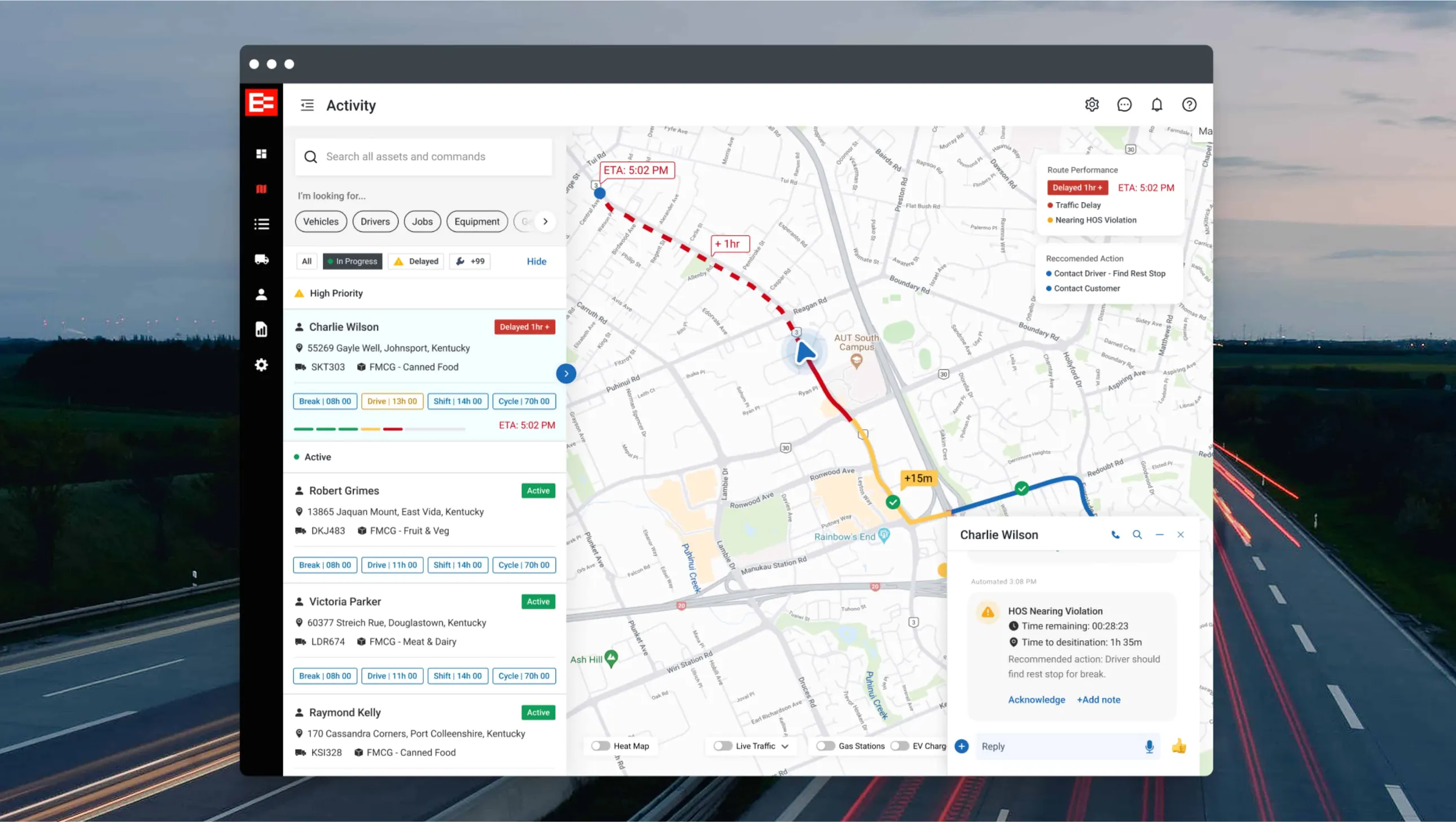Minimize the Charlie Wilson chat panel
The height and width of the screenshot is (822, 1456).
[x=1159, y=535]
